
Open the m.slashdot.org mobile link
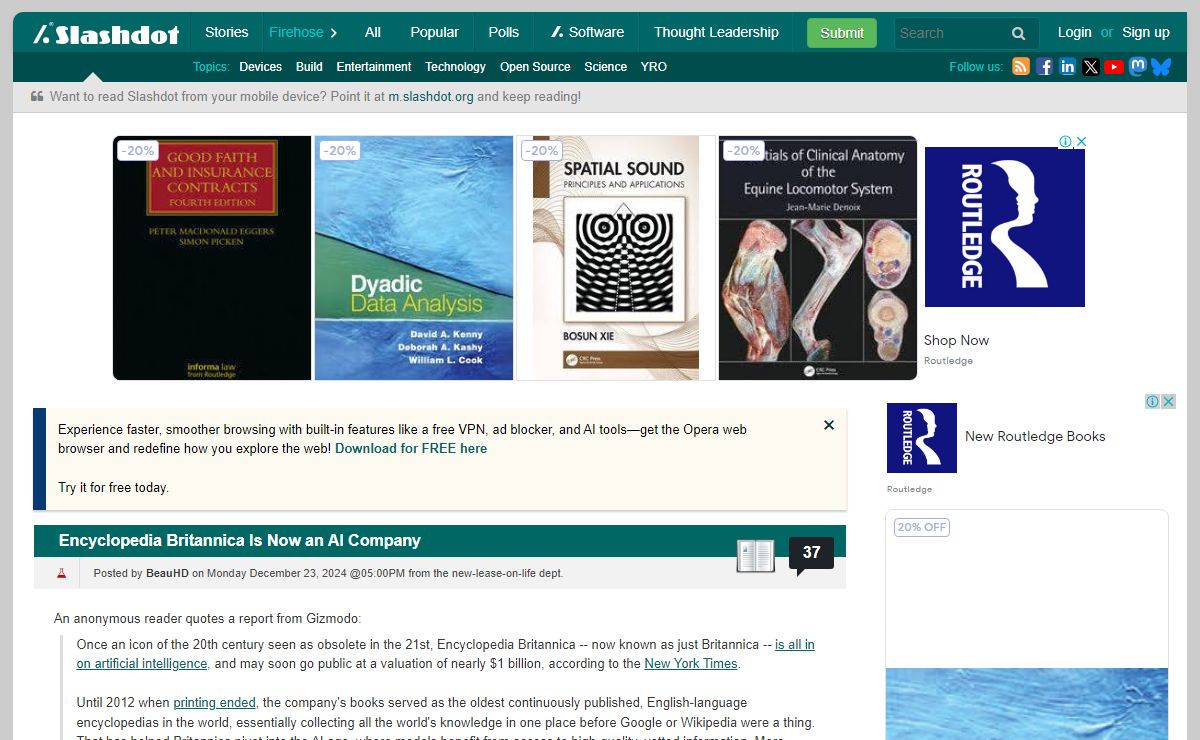431,97
